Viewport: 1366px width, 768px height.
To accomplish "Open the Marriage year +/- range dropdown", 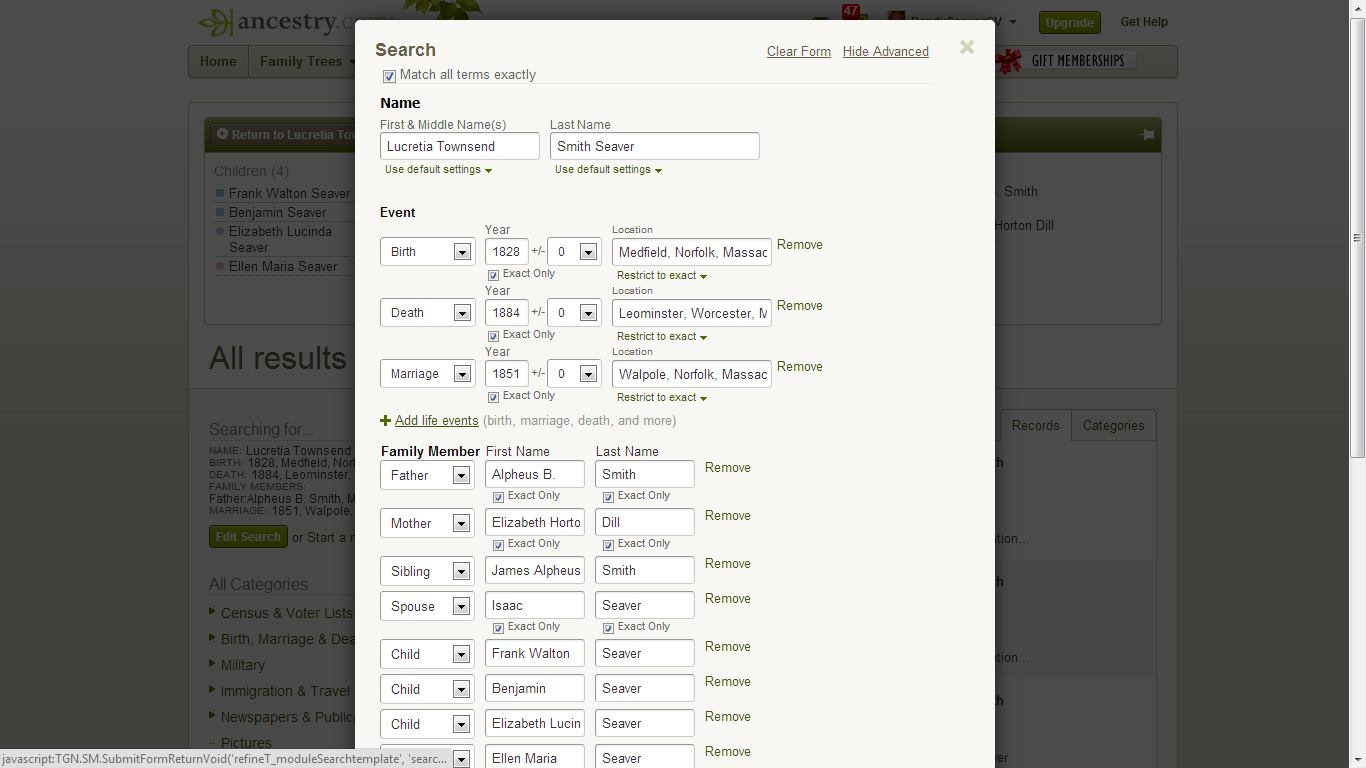I will [574, 374].
